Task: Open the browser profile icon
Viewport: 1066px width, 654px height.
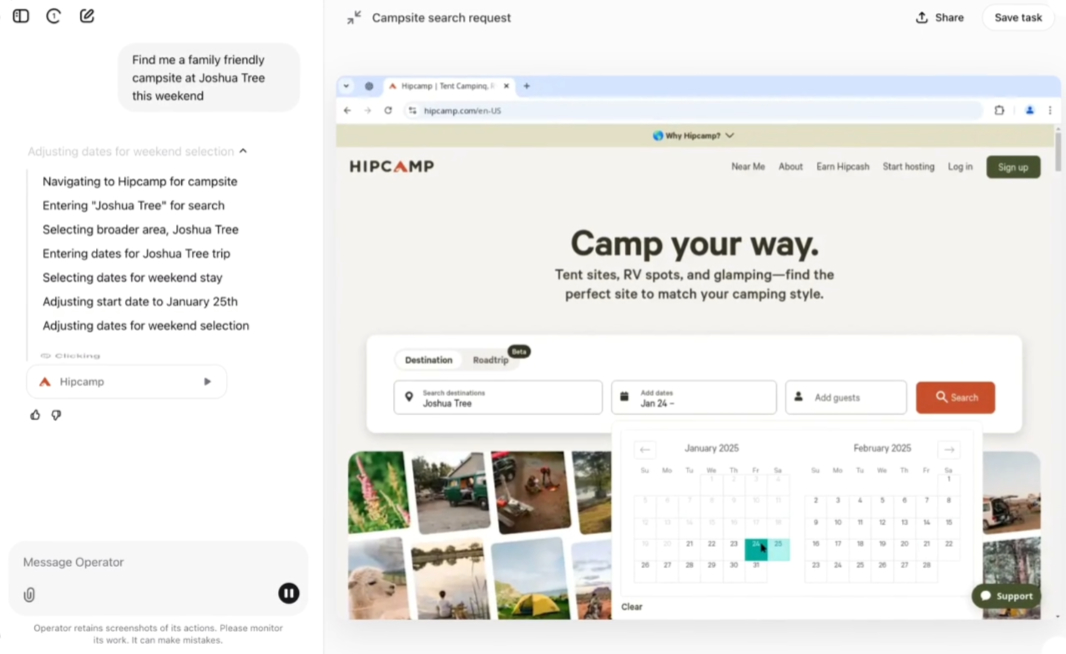Action: pos(1029,110)
